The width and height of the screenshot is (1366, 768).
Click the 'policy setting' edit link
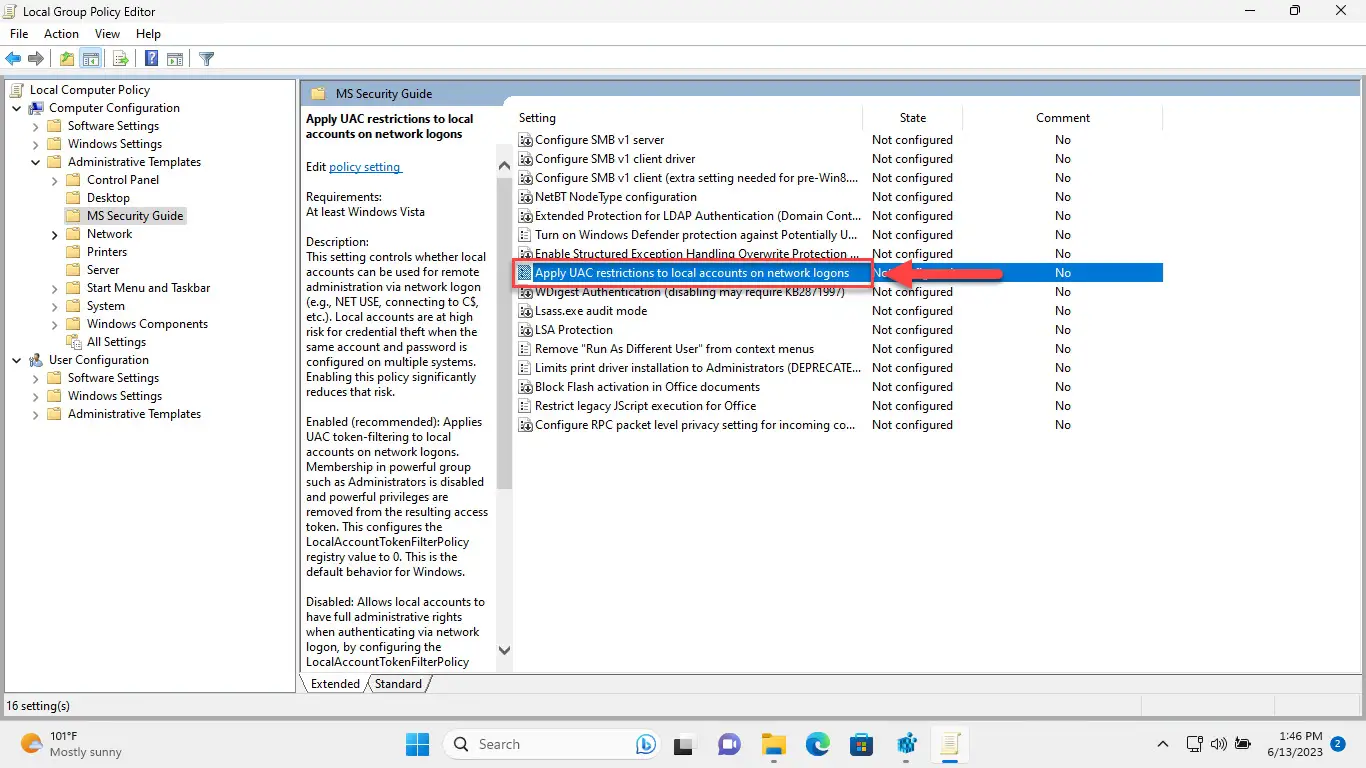[365, 167]
